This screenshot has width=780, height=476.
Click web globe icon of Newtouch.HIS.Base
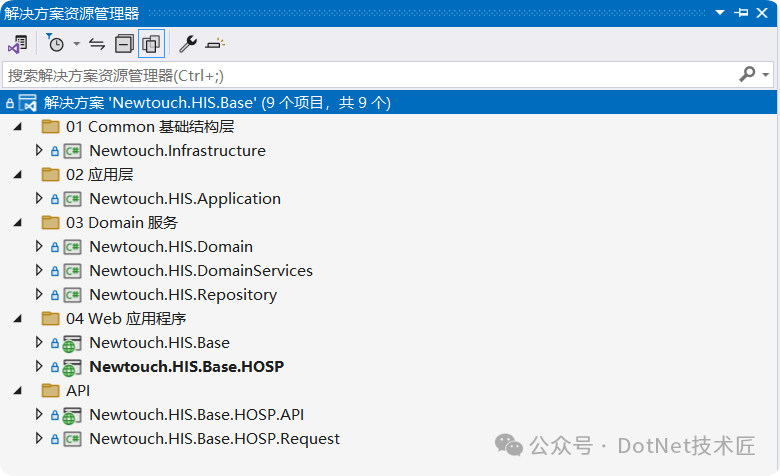coord(72,344)
